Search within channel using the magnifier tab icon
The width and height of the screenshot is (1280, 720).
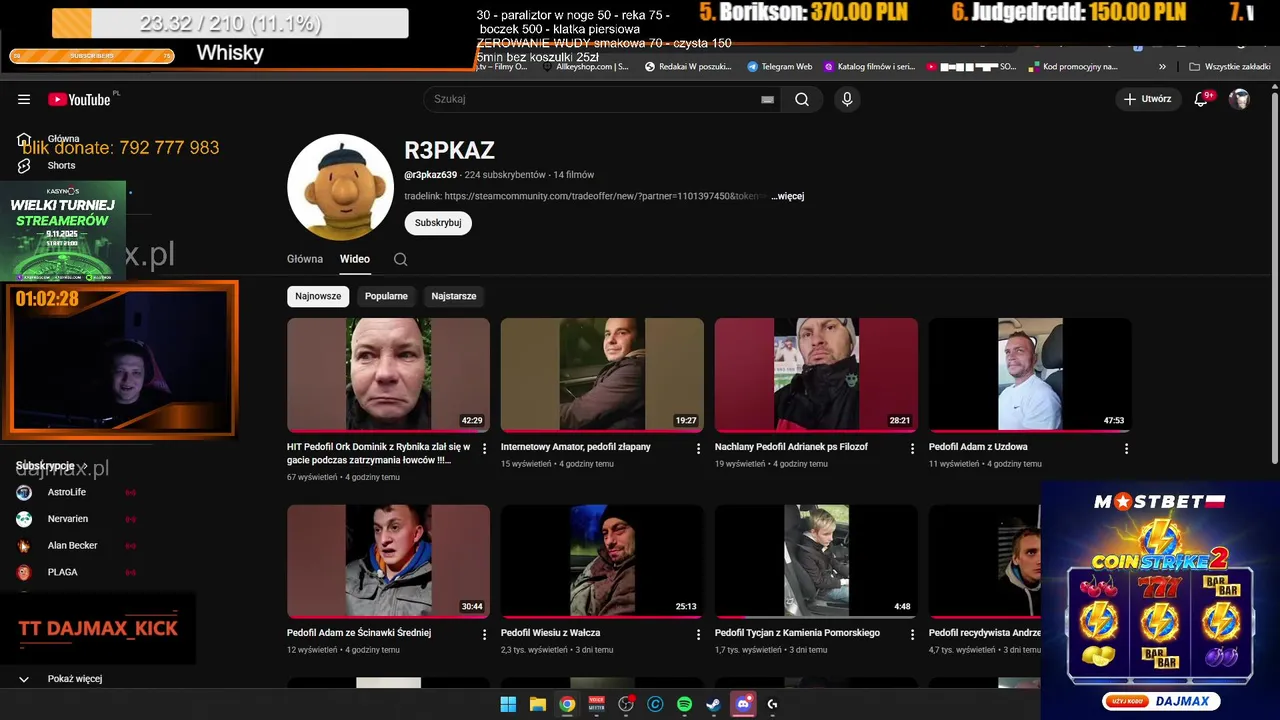pyautogui.click(x=400, y=259)
